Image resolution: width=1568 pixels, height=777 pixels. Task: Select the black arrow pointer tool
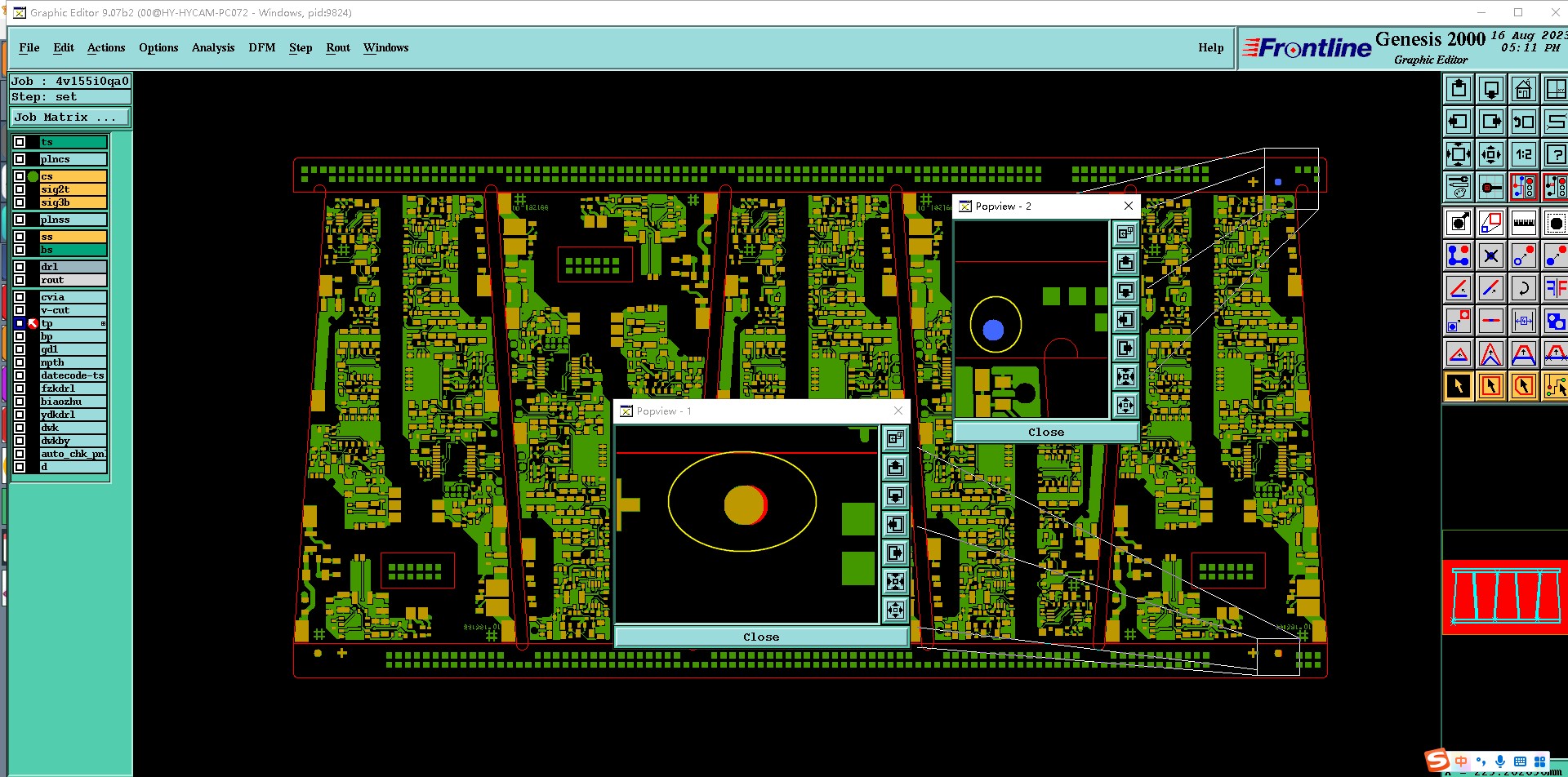1459,385
